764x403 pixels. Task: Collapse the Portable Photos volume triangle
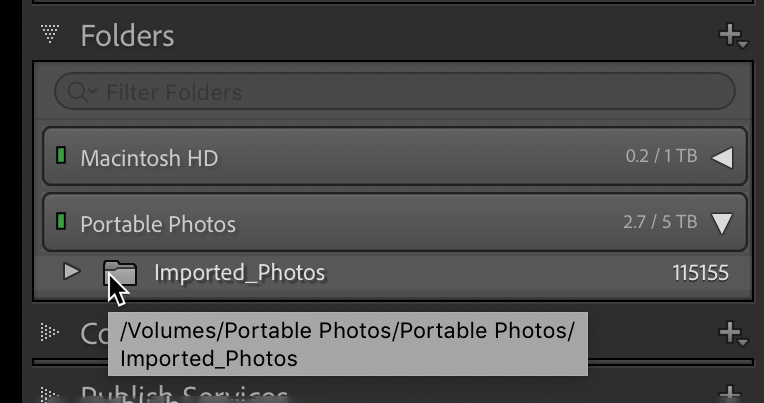pos(722,223)
